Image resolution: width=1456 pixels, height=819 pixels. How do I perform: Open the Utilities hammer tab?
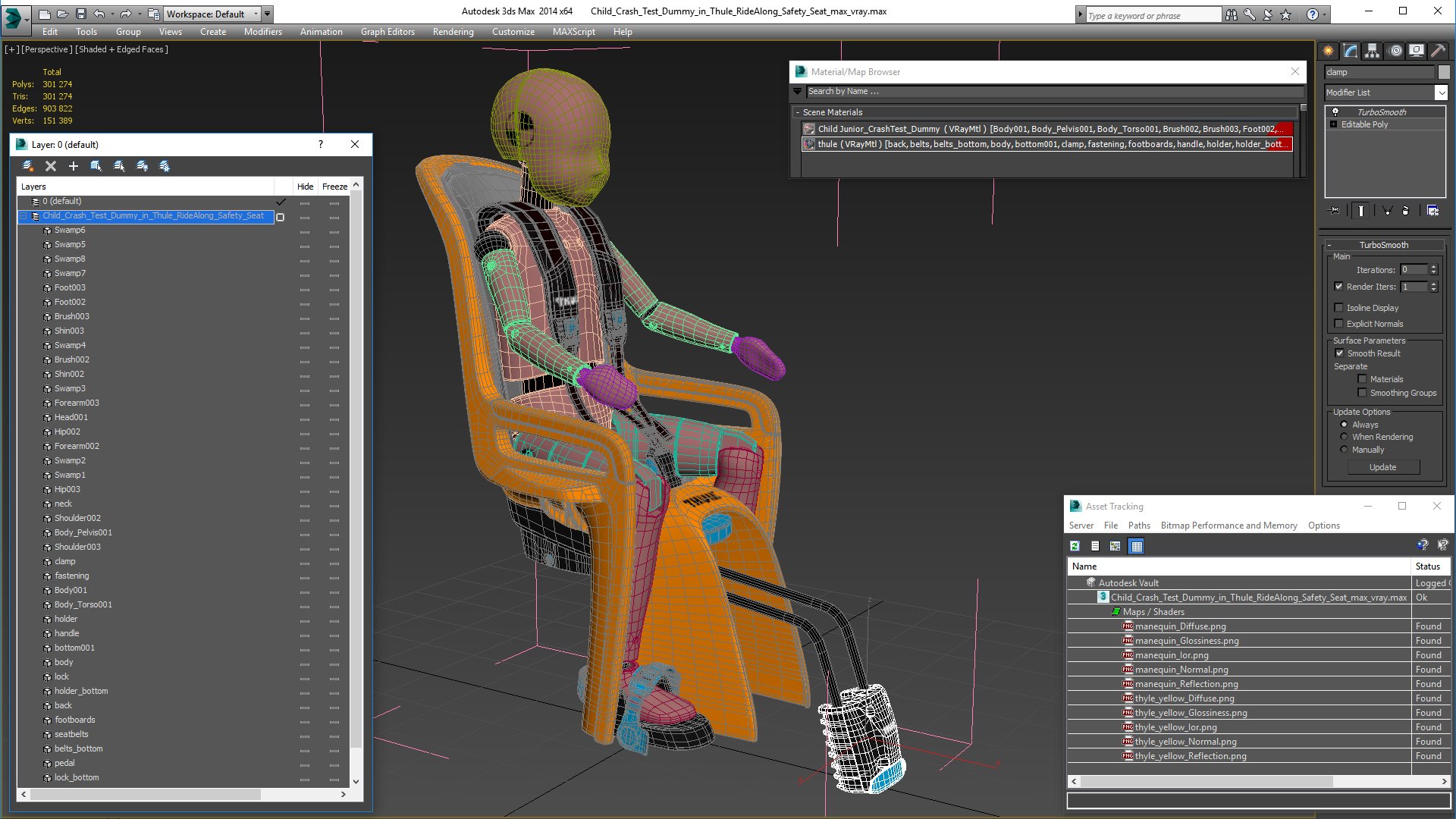[x=1438, y=51]
